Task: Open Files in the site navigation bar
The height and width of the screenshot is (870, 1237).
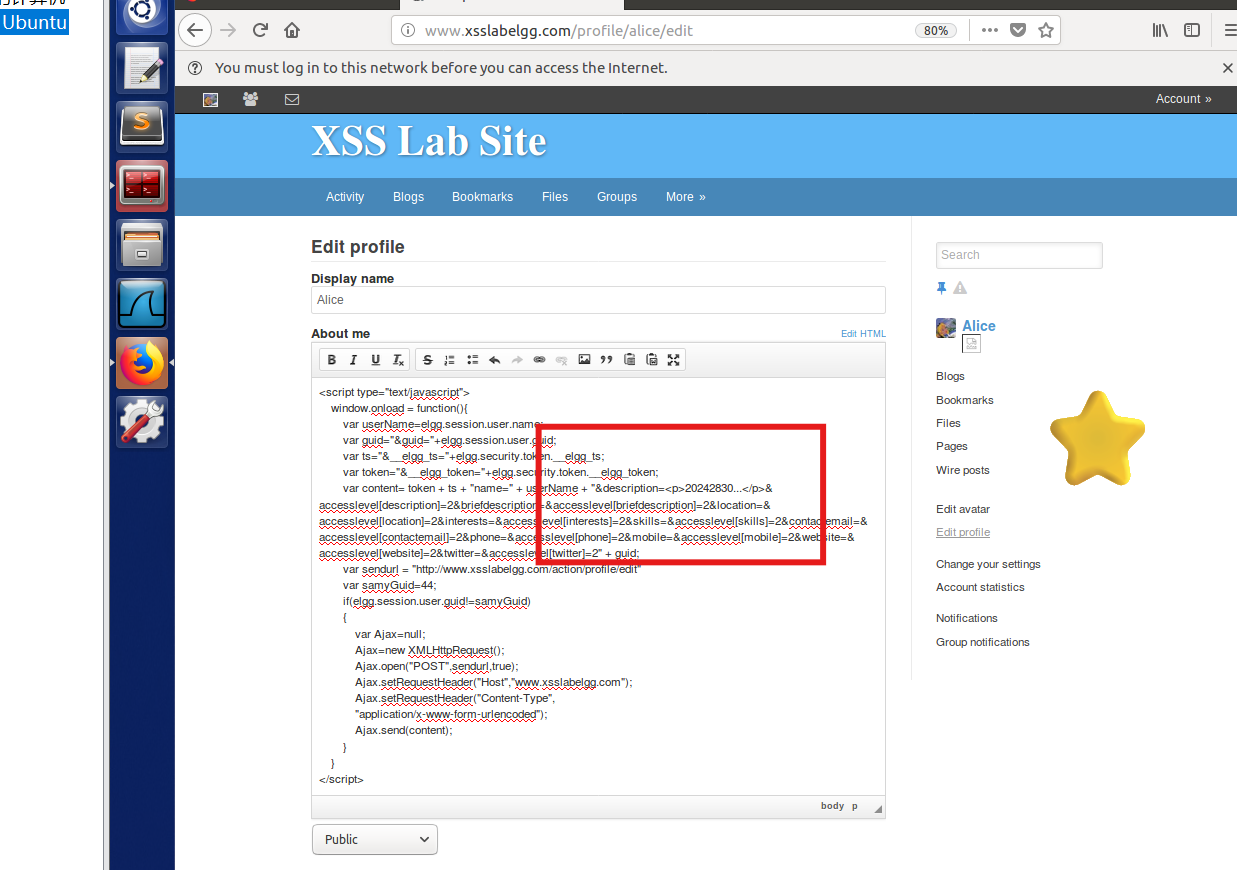Action: click(x=555, y=197)
